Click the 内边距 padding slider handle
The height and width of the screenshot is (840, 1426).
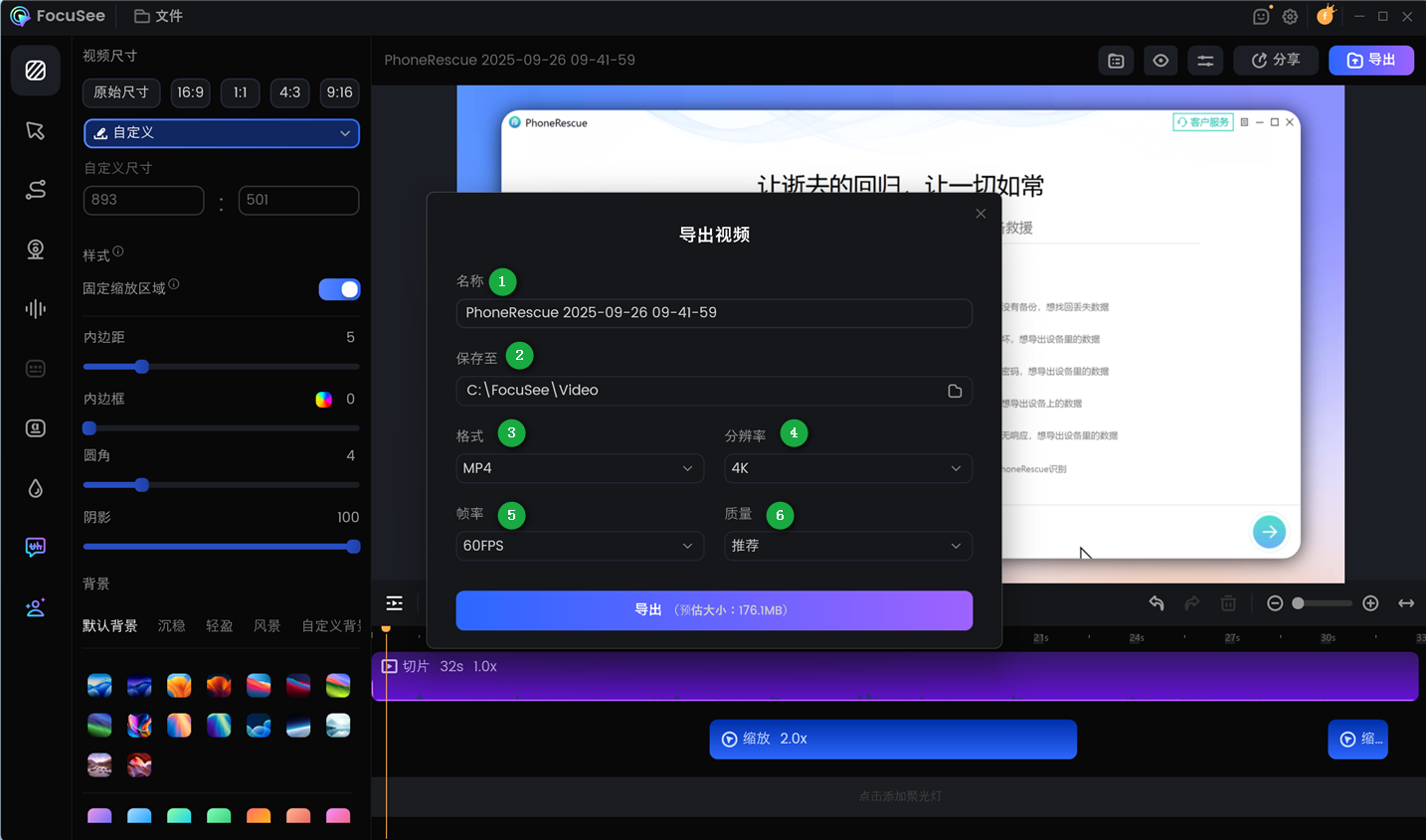[142, 367]
